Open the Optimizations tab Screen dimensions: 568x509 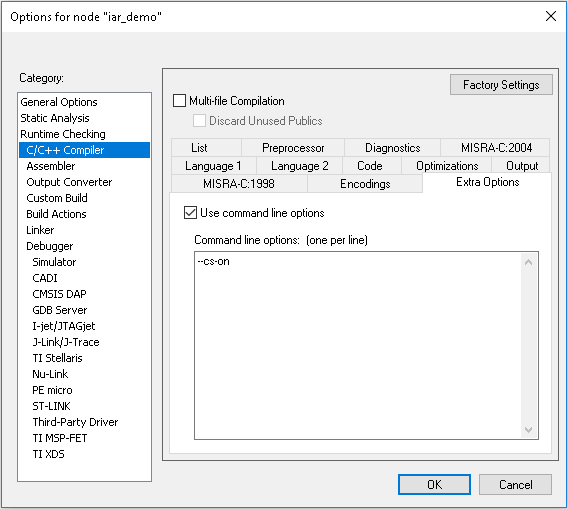[x=446, y=166]
